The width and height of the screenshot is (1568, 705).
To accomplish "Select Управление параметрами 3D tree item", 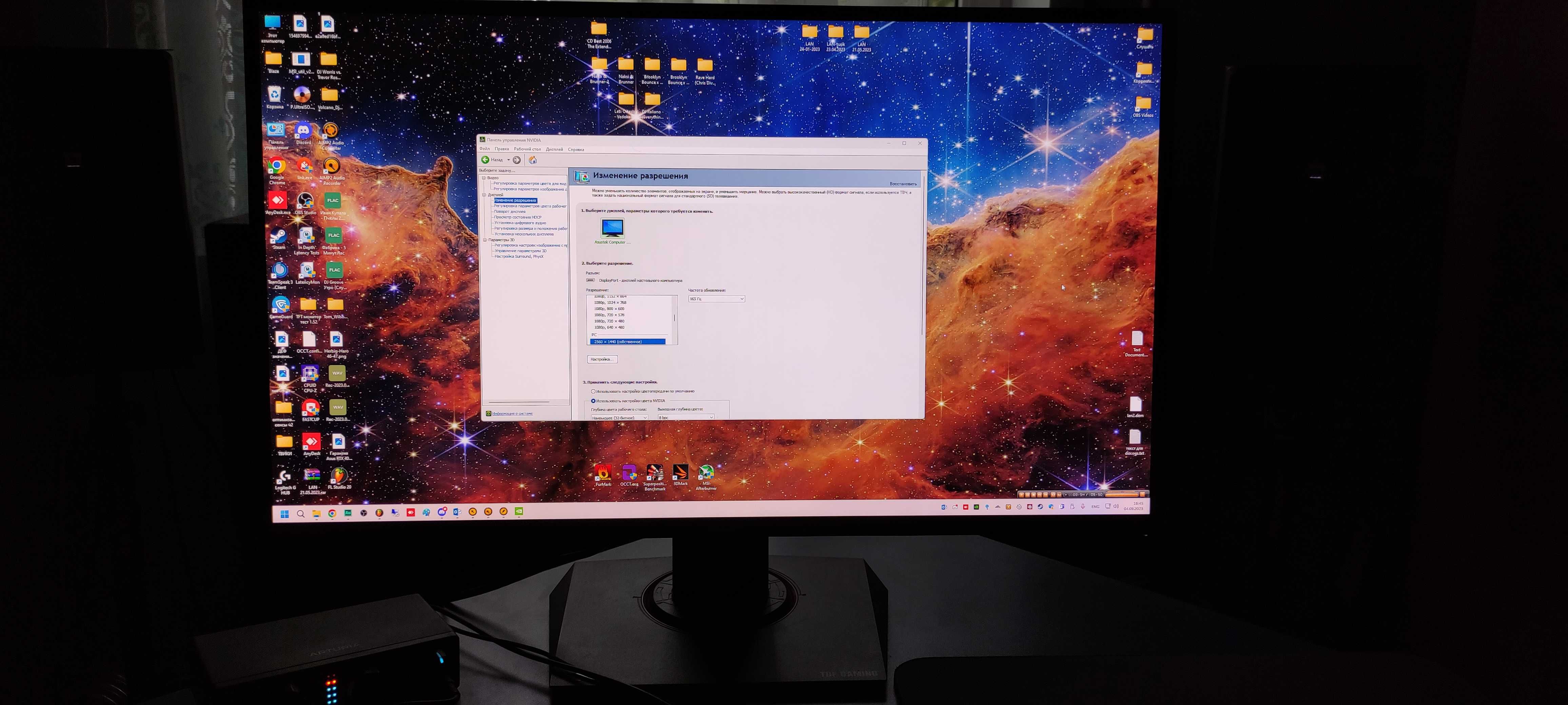I will (521, 250).
